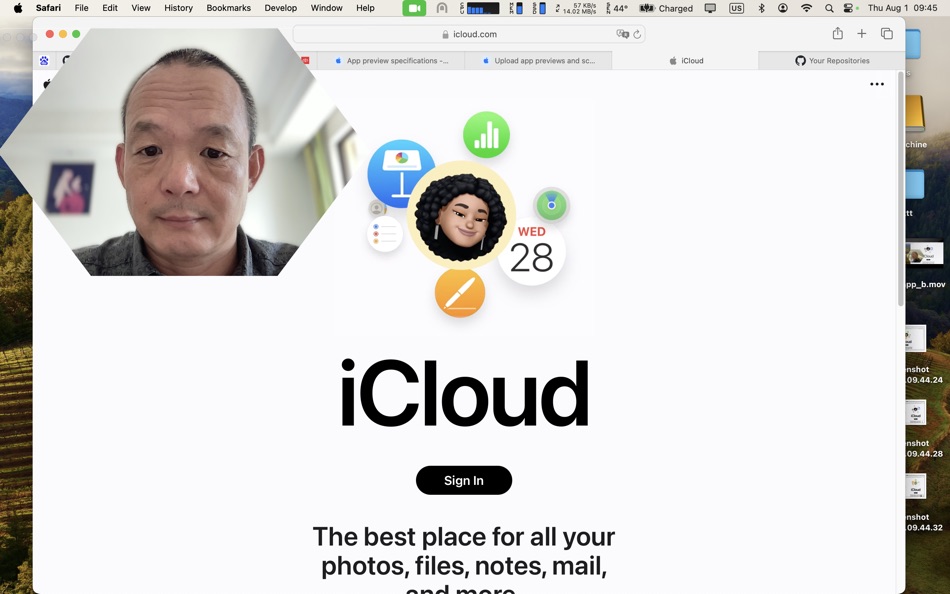950x594 pixels.
Task: Open the Numbers app icon
Action: tap(487, 134)
